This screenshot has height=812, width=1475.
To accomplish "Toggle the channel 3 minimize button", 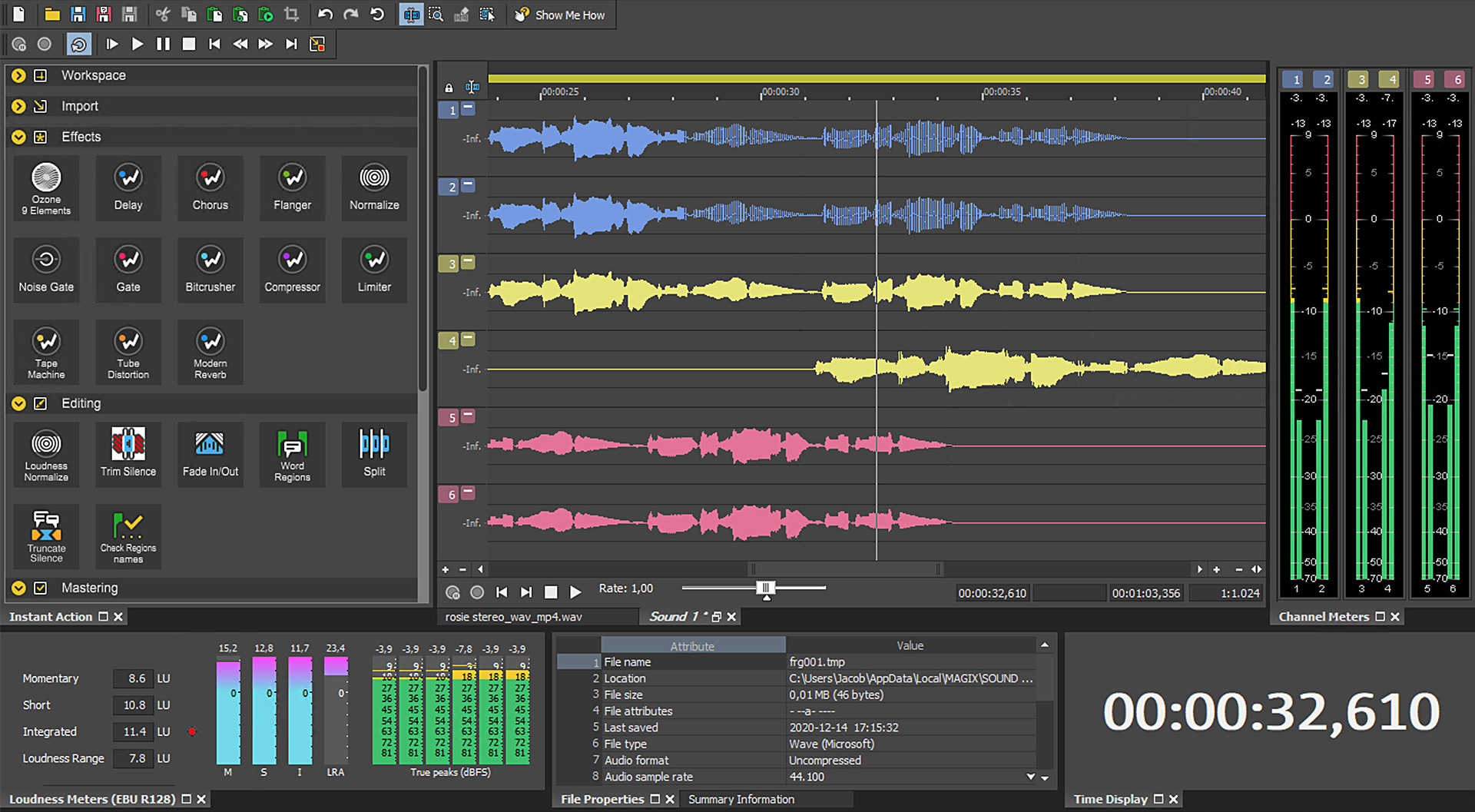I will pos(468,262).
